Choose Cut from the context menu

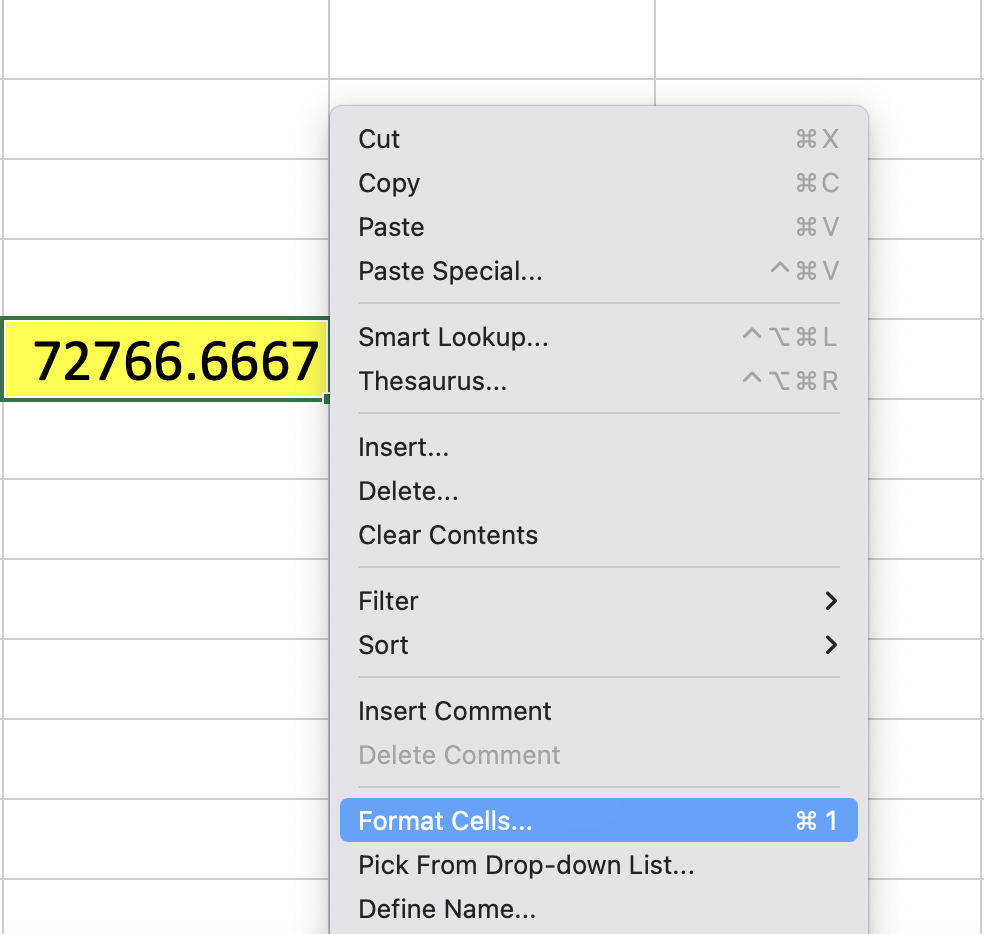tap(379, 139)
